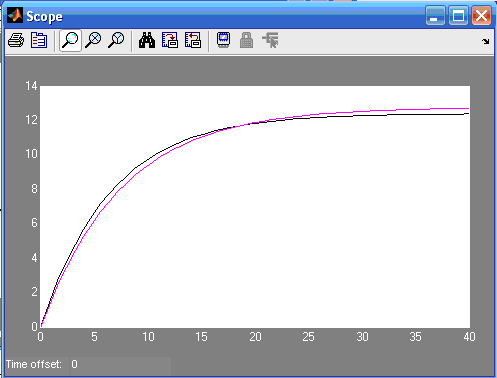497x378 pixels.
Task: Click the lock axes selection icon
Action: pyautogui.click(x=246, y=40)
